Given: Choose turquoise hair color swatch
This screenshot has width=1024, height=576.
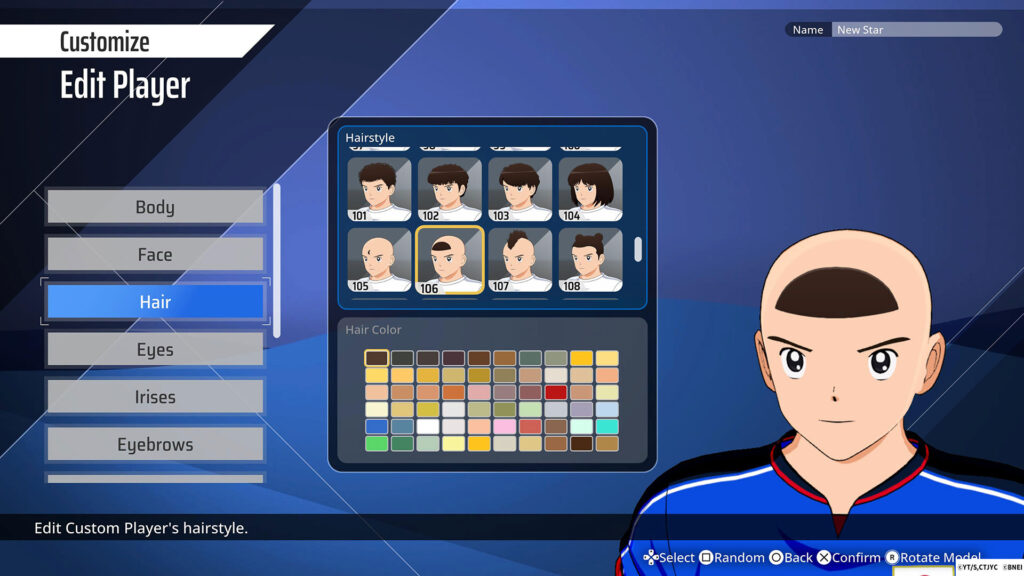Looking at the screenshot, I should coord(607,426).
